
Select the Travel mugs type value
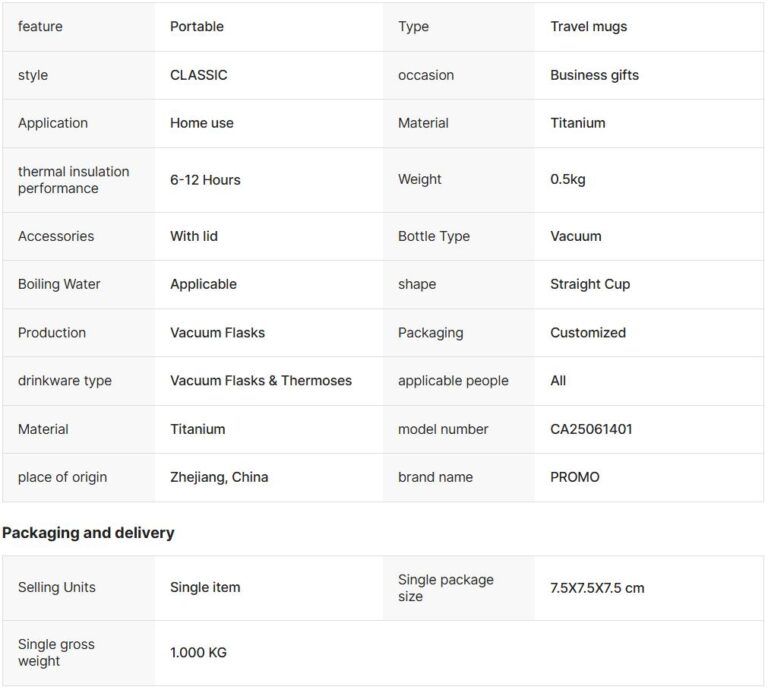coord(588,26)
